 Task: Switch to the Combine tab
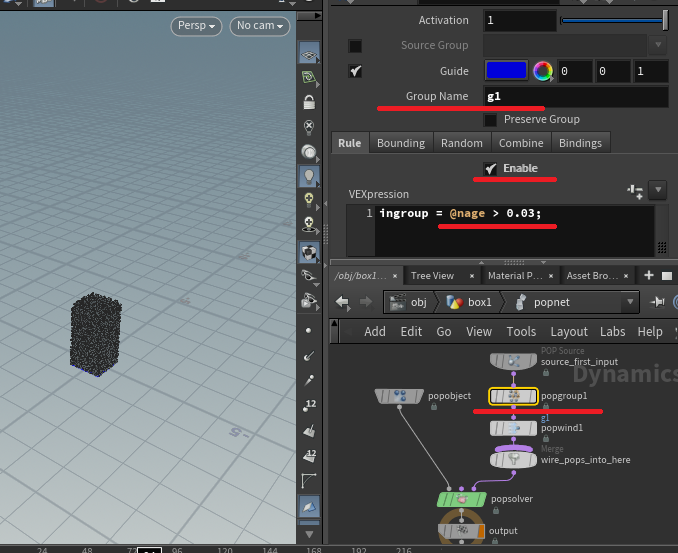(x=521, y=143)
